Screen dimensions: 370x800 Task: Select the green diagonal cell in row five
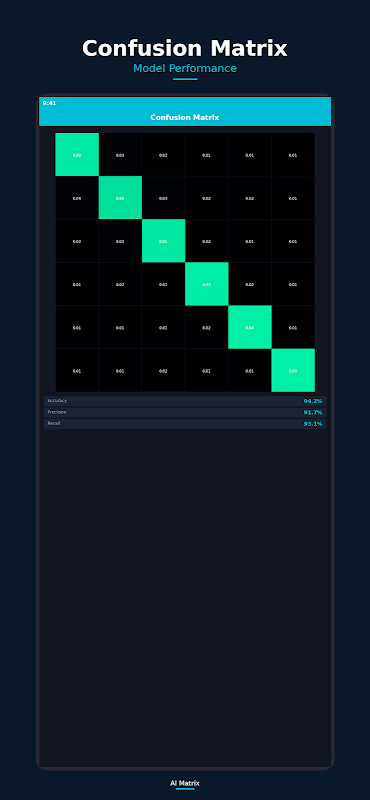250,327
